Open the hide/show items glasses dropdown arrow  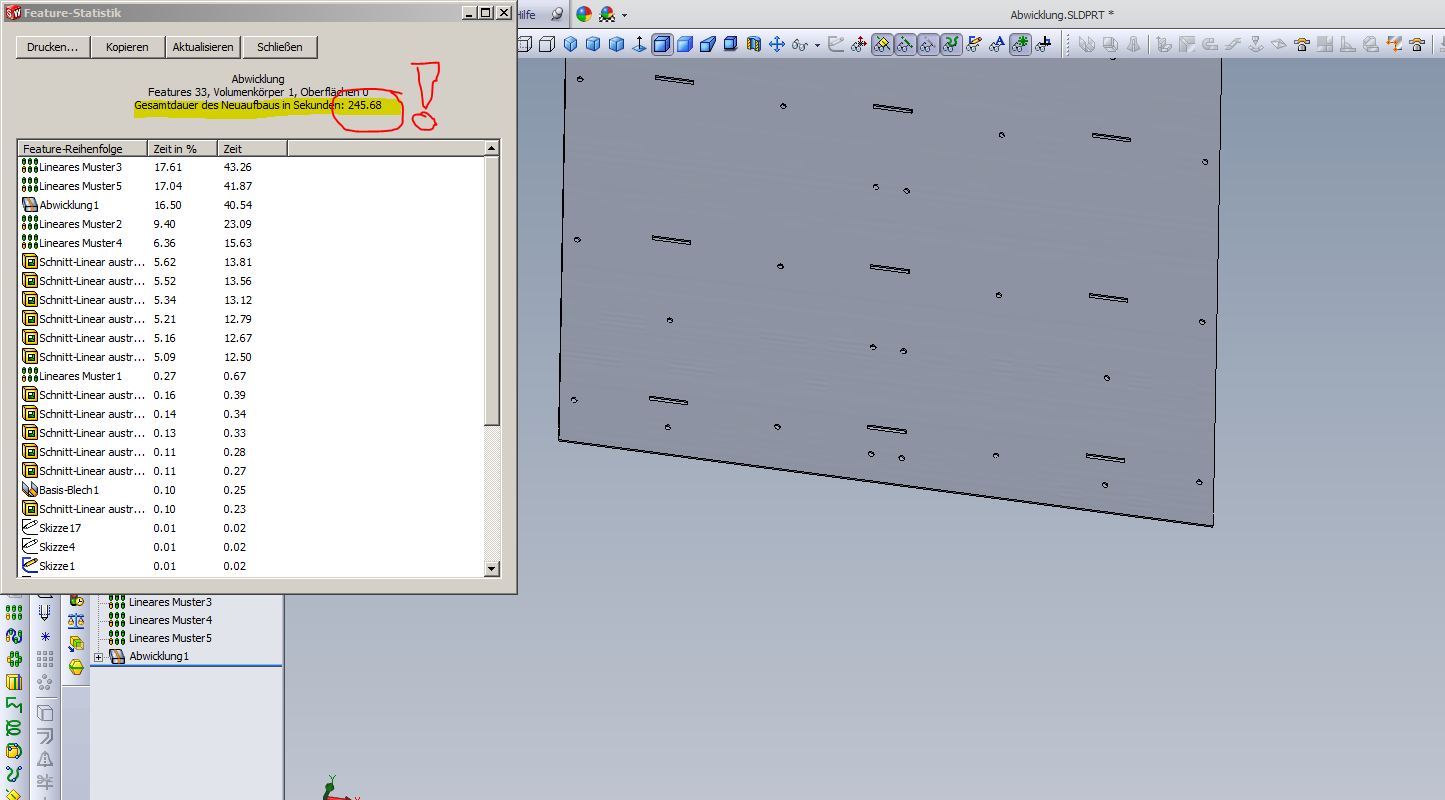click(817, 45)
